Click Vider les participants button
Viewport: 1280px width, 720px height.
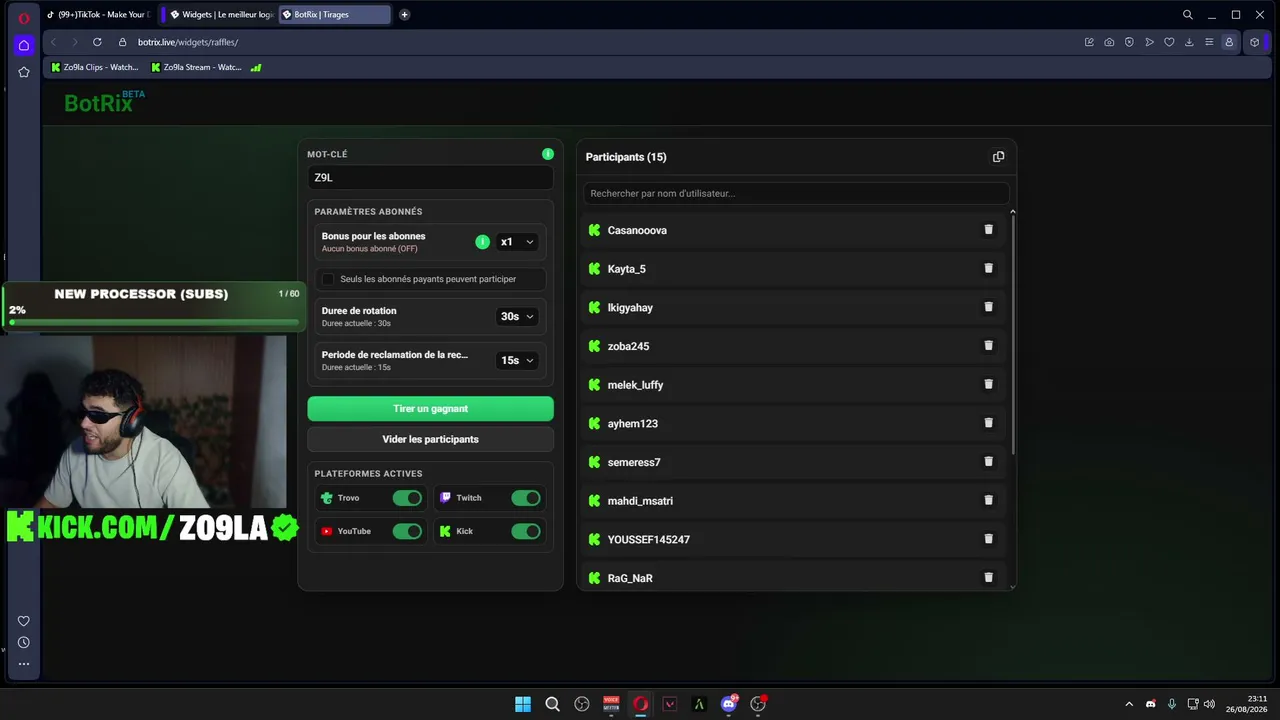tap(430, 439)
